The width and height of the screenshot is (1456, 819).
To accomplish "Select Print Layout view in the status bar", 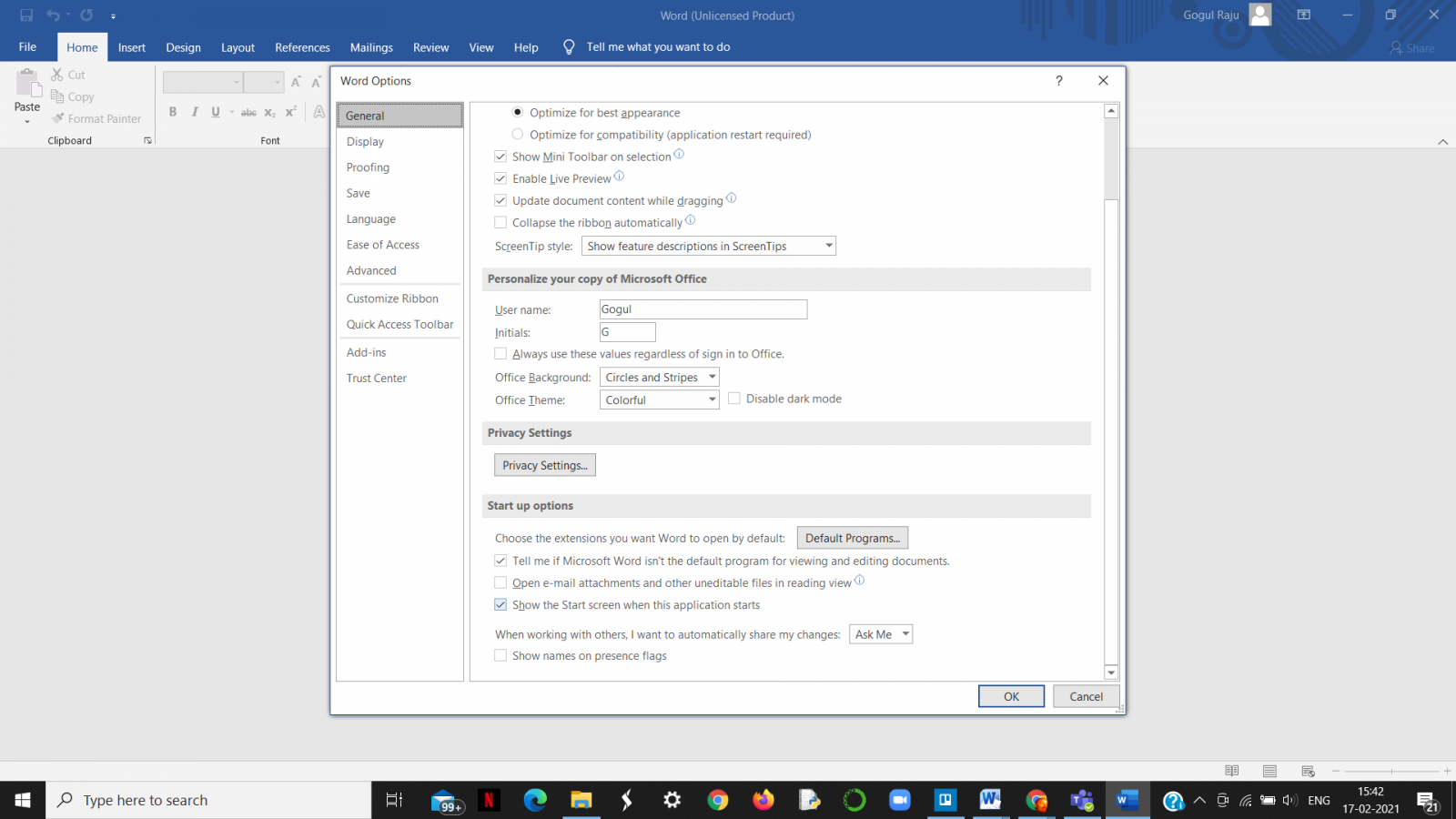I will coord(1269,770).
